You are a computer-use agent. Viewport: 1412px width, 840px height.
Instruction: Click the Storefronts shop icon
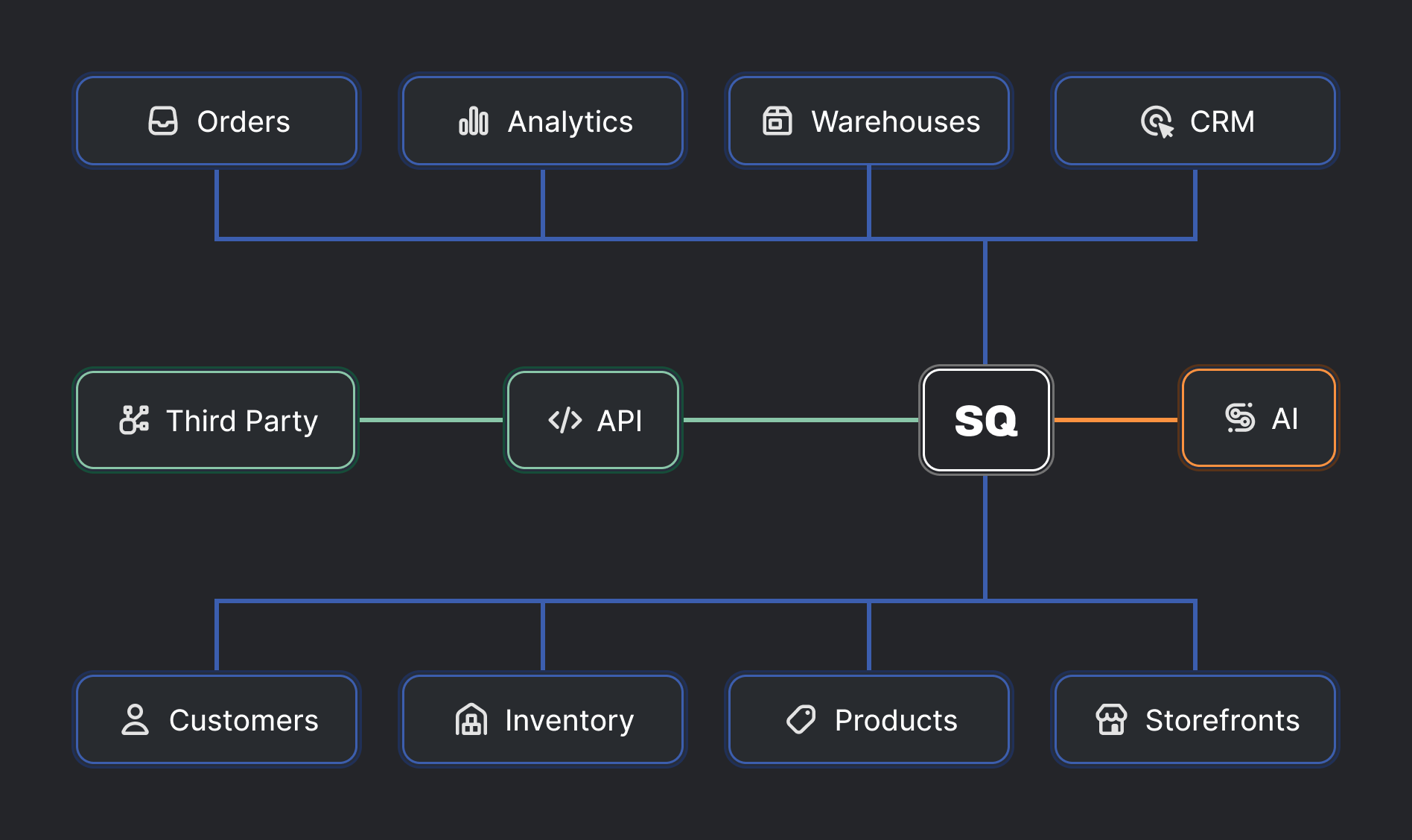(x=1112, y=719)
